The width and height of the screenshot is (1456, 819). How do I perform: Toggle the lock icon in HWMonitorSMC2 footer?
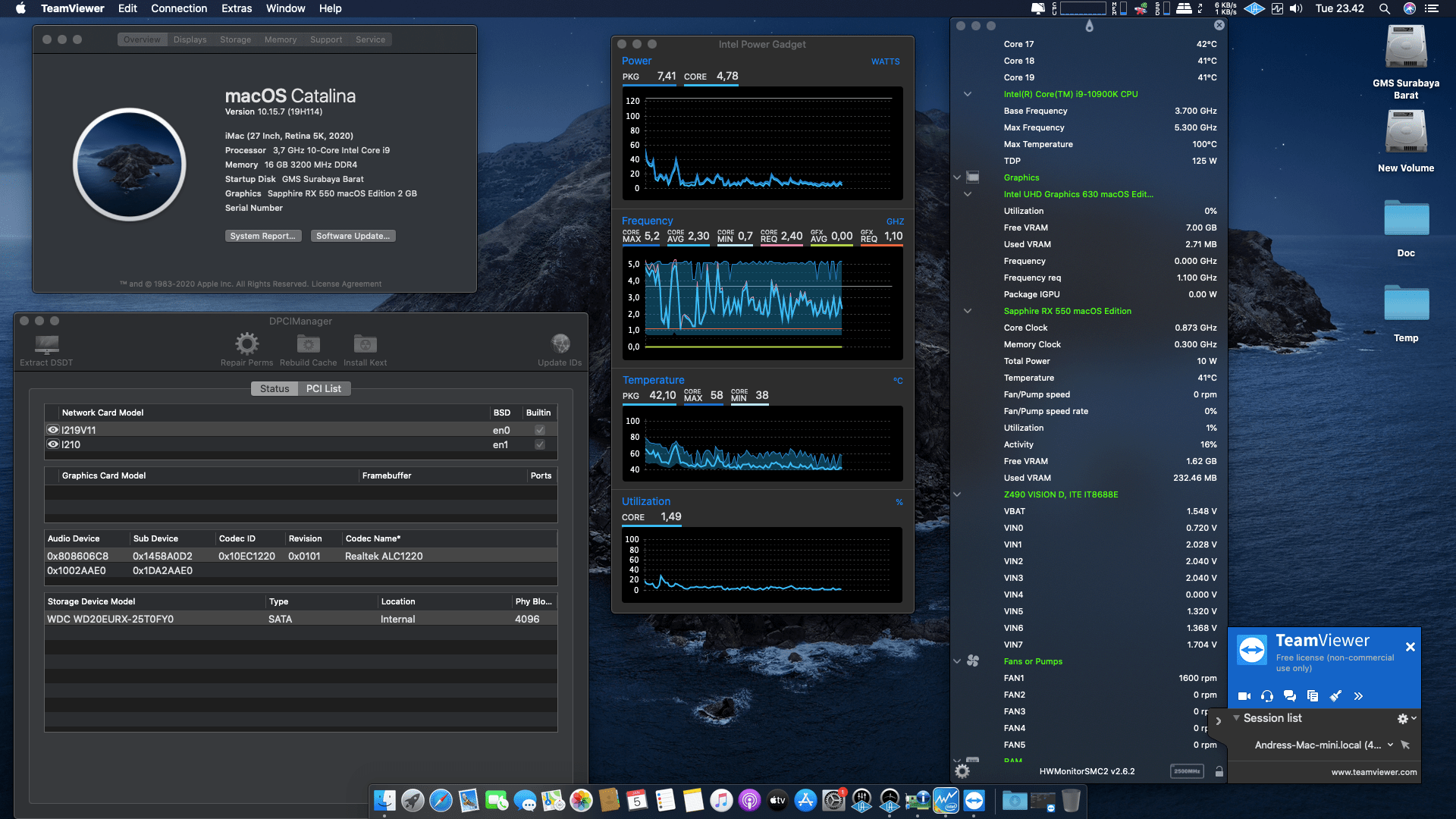(x=1219, y=771)
